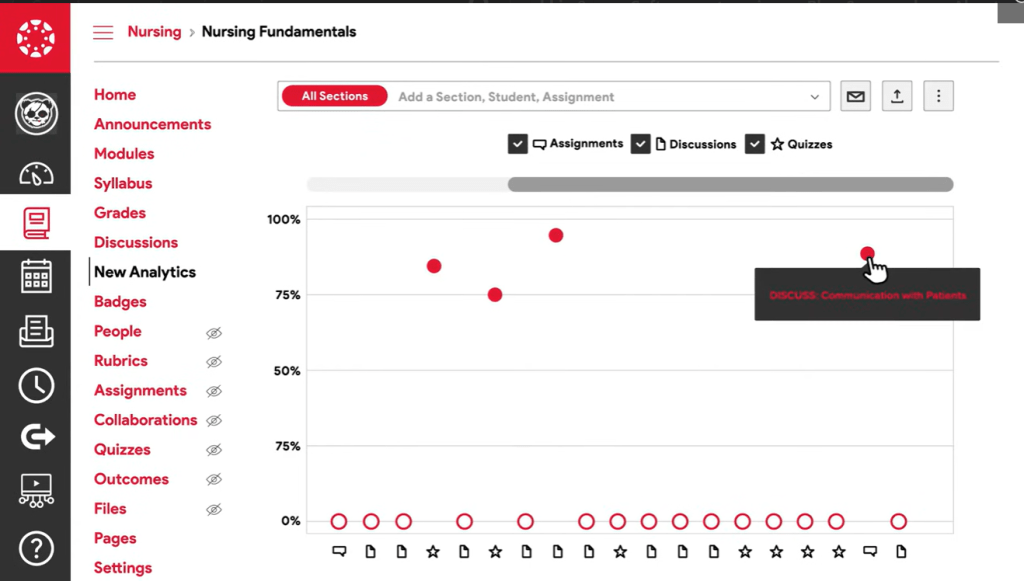Expand the section filter dropdown arrow
The image size is (1024, 581).
(x=814, y=97)
